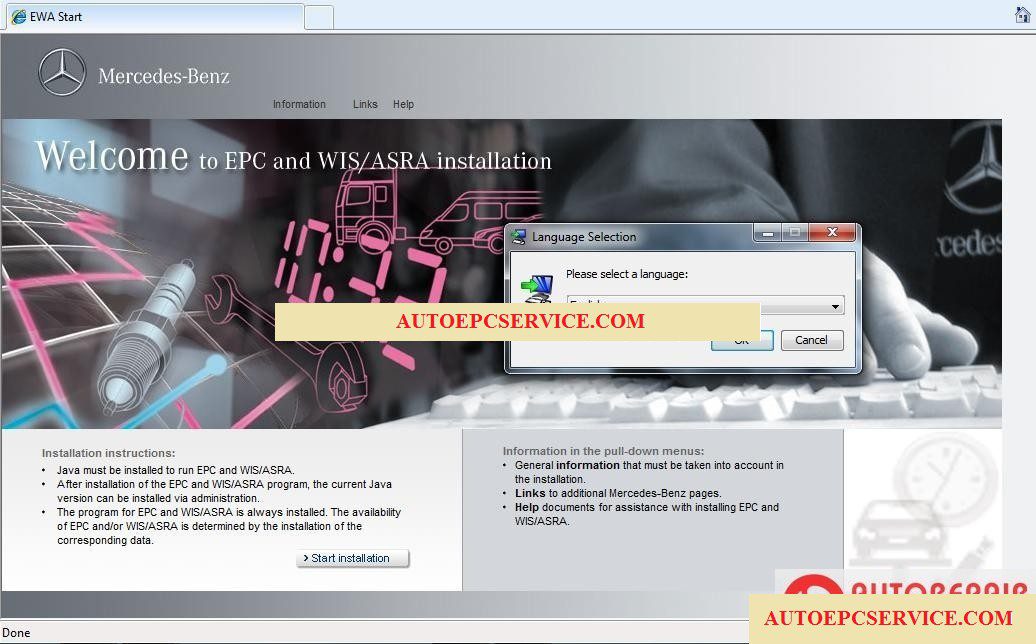1036x644 pixels.
Task: Click 'Help documents for assistance' line
Action: pyautogui.click(x=647, y=514)
